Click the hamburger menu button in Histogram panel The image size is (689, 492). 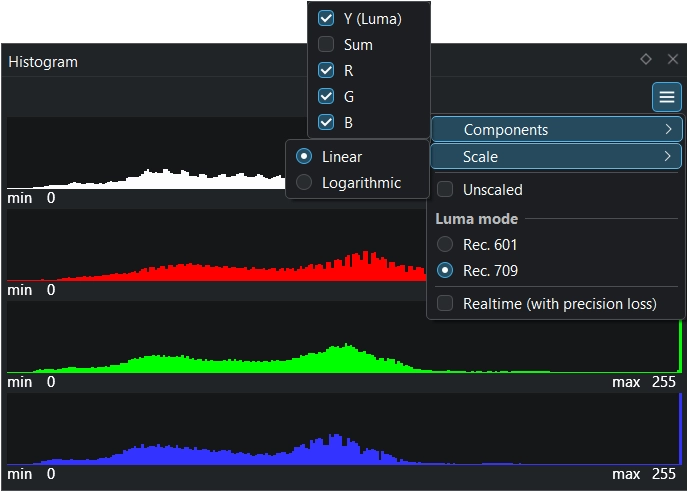point(667,97)
